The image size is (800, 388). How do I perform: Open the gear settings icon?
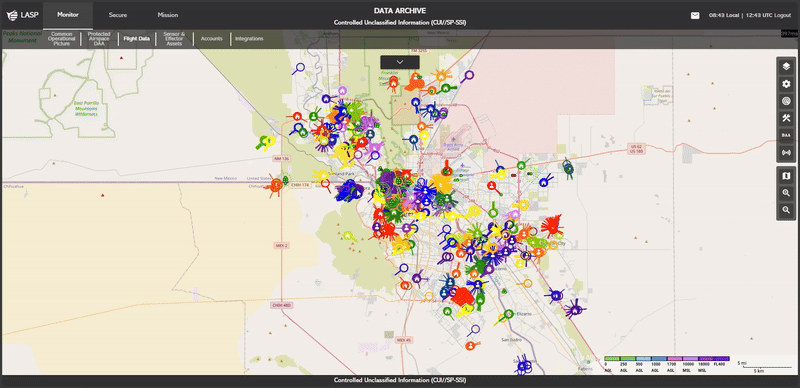[786, 84]
